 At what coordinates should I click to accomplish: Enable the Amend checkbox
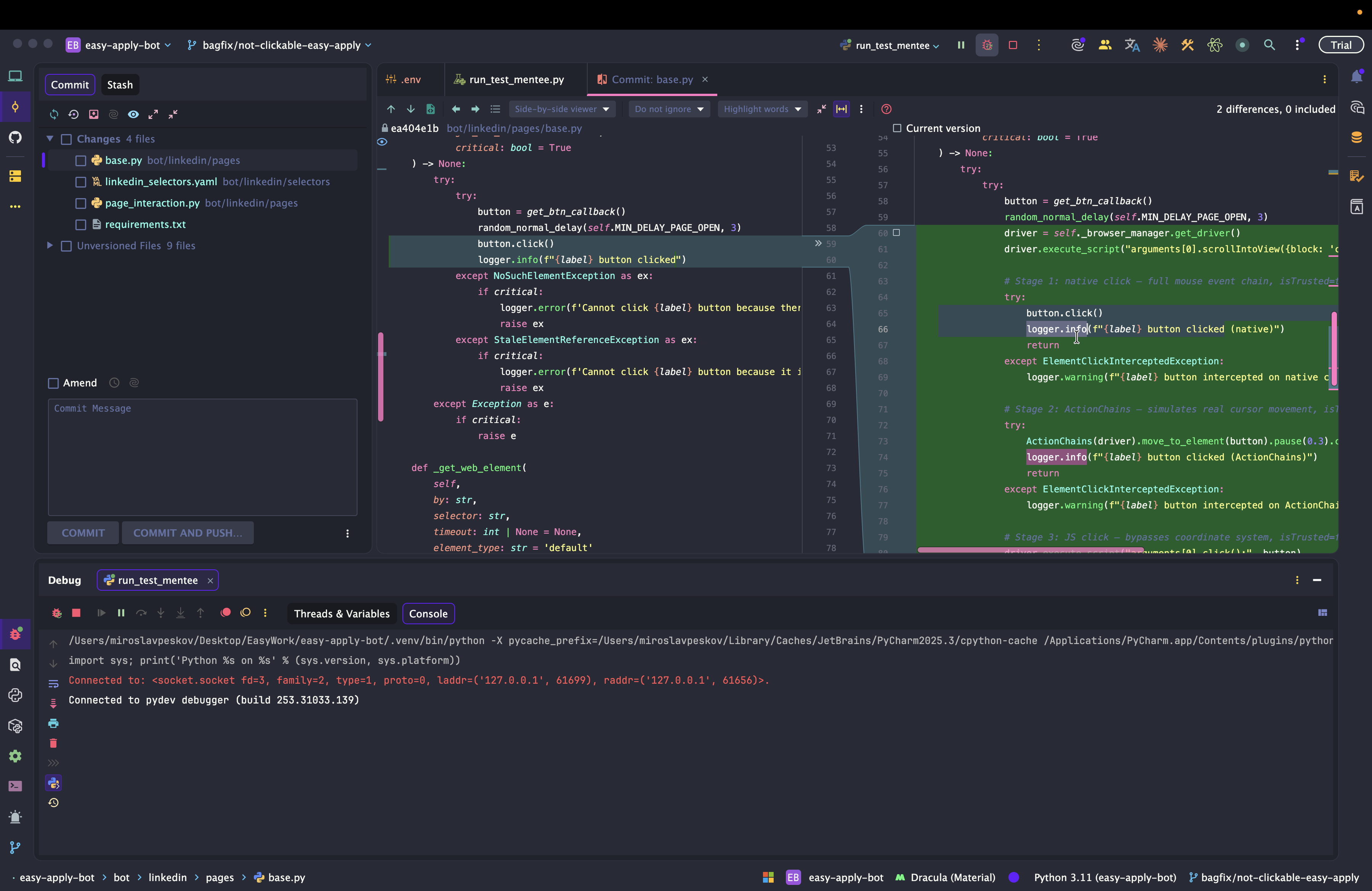54,383
